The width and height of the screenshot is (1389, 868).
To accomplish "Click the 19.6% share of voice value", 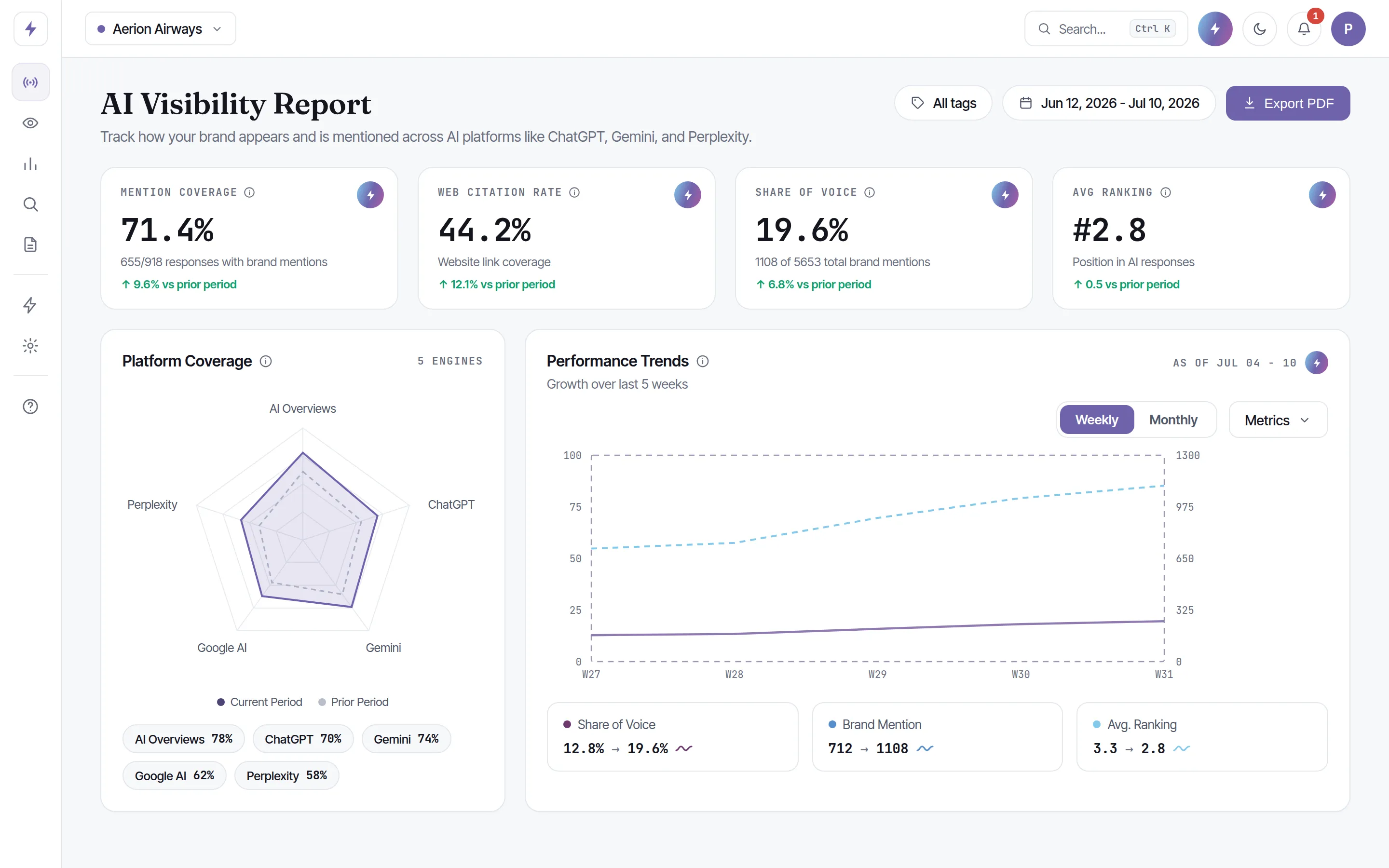I will pyautogui.click(x=802, y=230).
